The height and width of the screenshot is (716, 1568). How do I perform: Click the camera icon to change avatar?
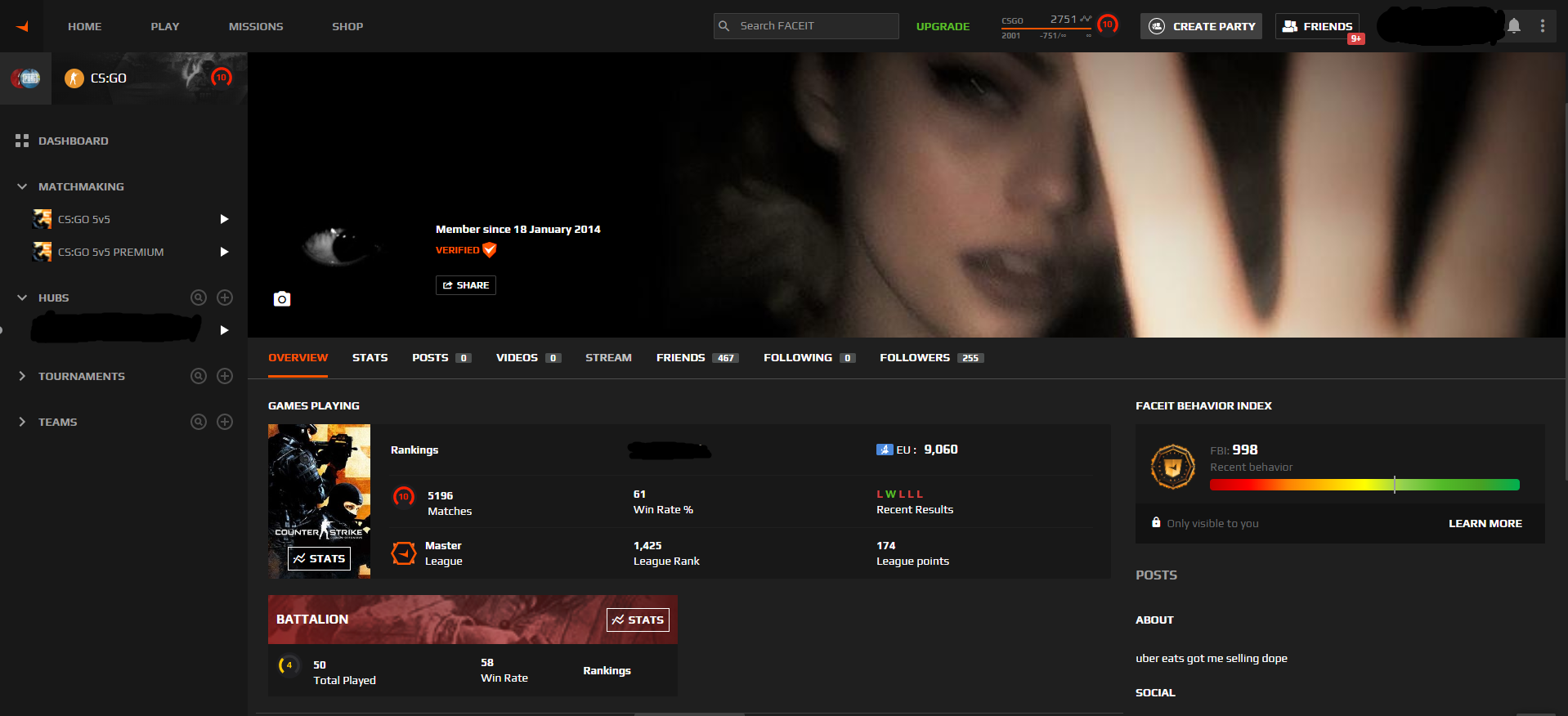[x=282, y=299]
